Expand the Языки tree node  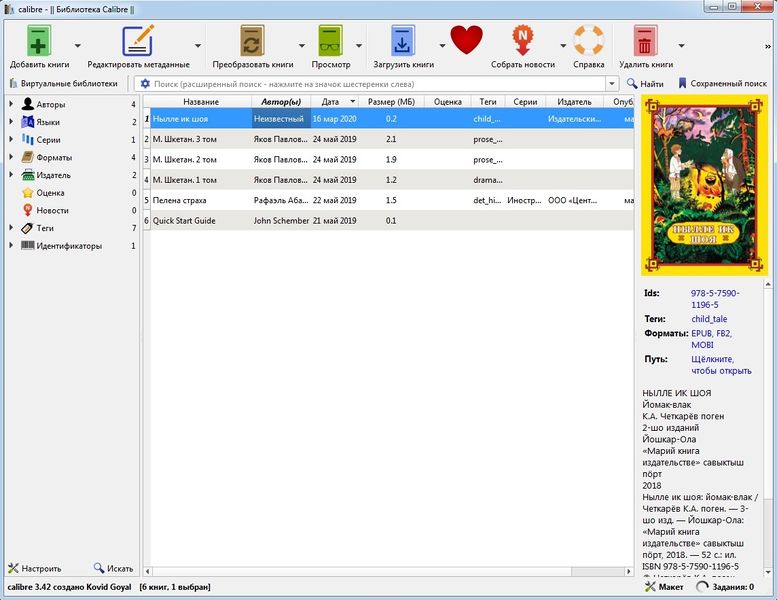[x=11, y=122]
